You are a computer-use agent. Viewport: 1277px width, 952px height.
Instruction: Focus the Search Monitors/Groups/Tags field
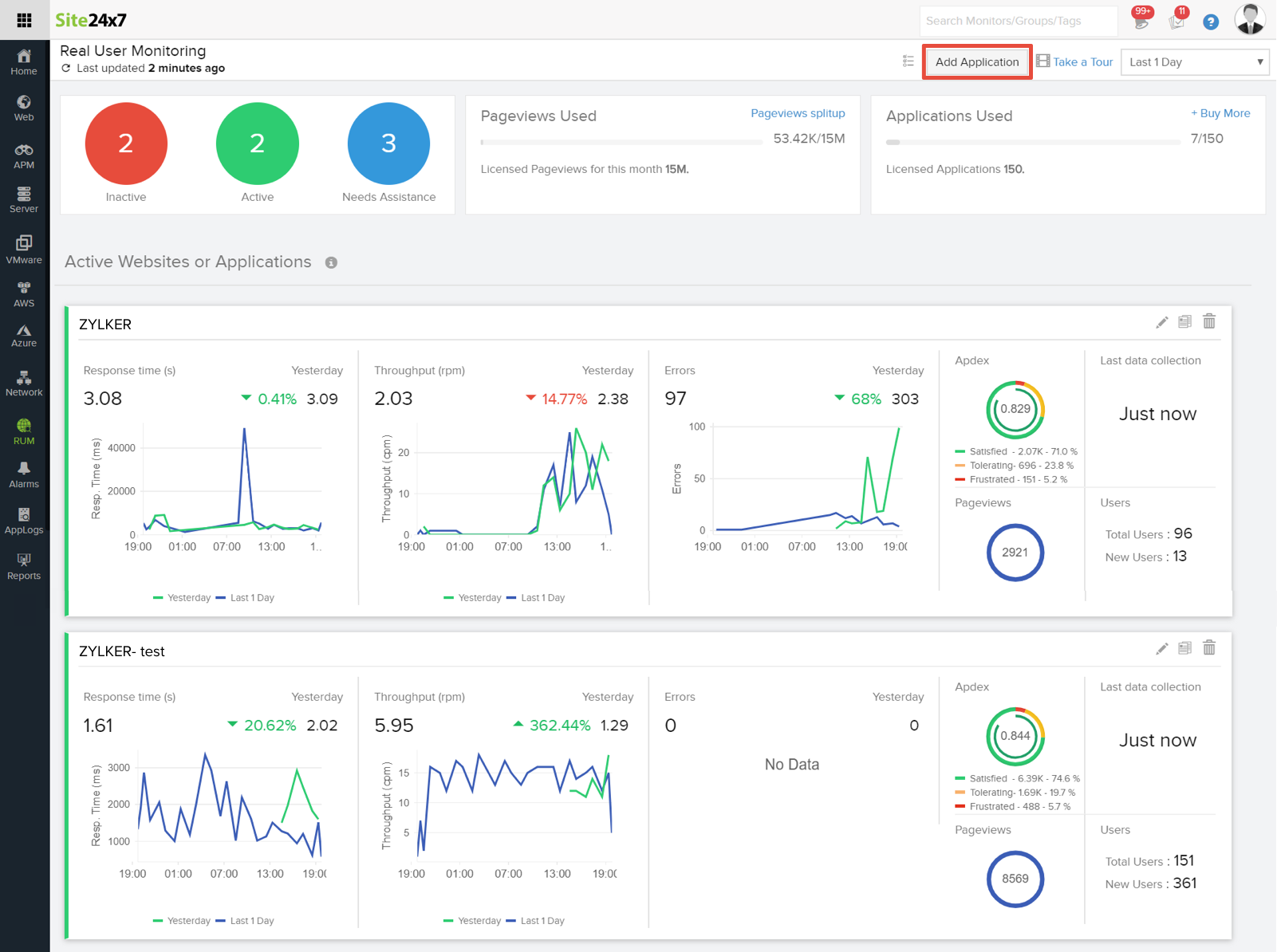pyautogui.click(x=1017, y=21)
